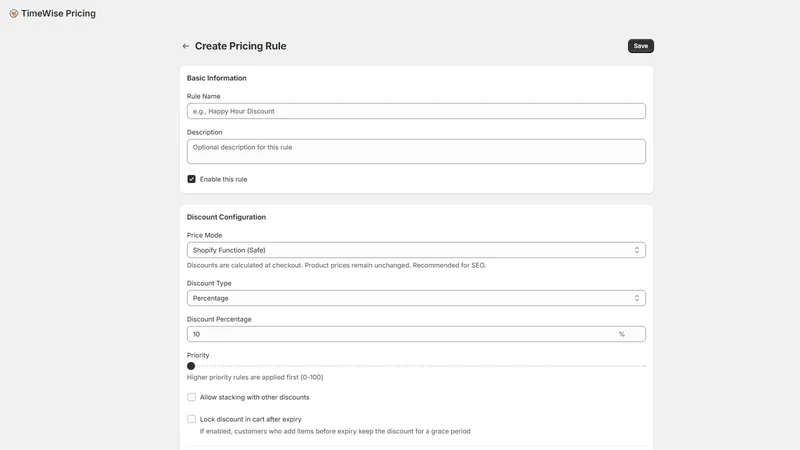
Task: Click the Discount Type label
Action: coord(209,283)
